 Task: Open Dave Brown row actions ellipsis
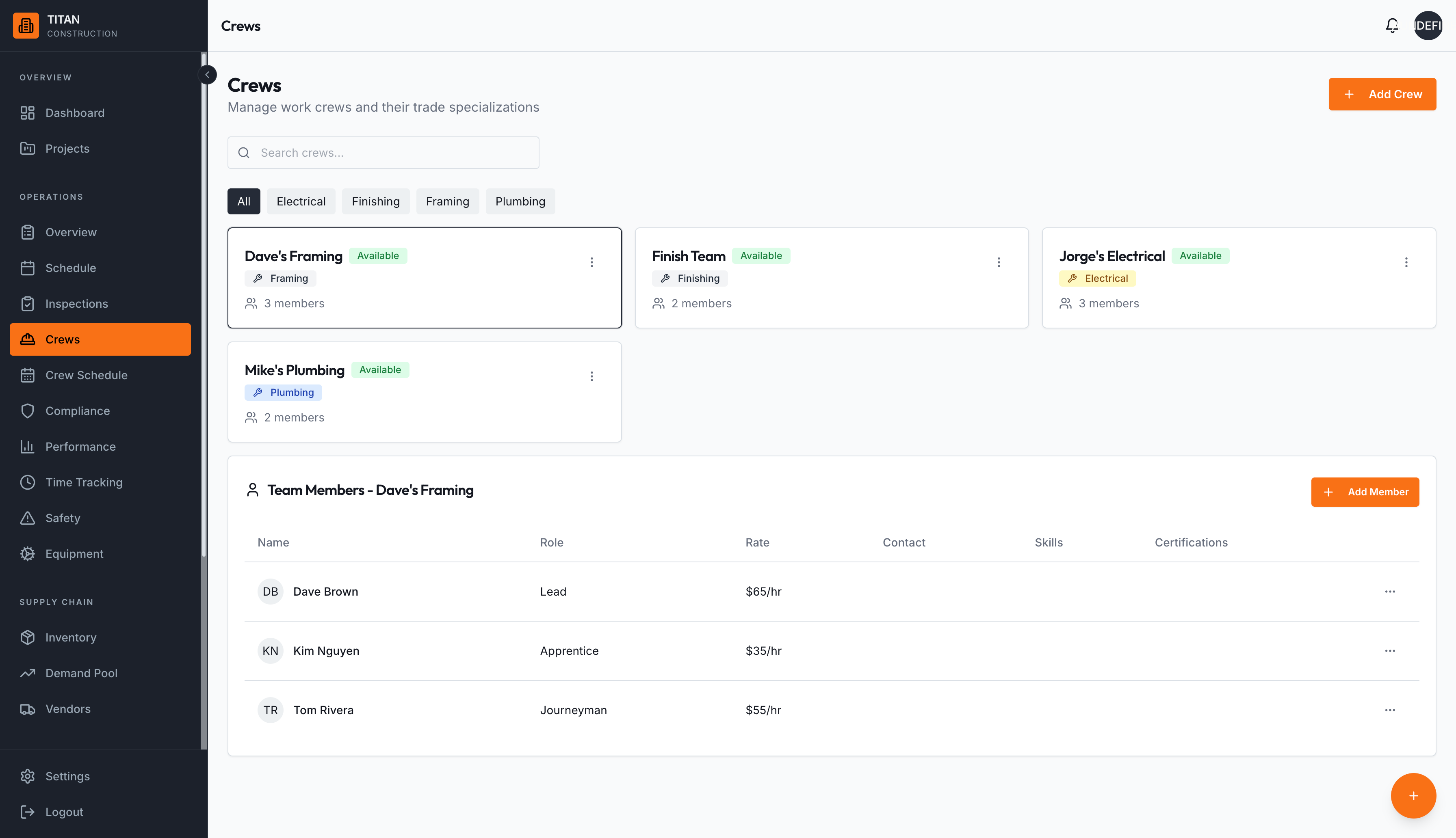pyautogui.click(x=1390, y=592)
